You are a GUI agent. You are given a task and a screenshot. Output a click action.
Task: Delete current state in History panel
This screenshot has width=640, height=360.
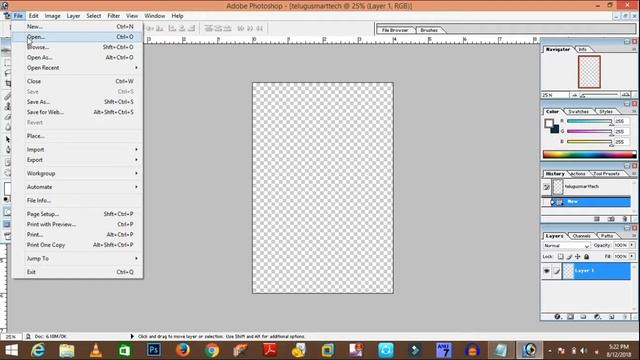click(625, 219)
